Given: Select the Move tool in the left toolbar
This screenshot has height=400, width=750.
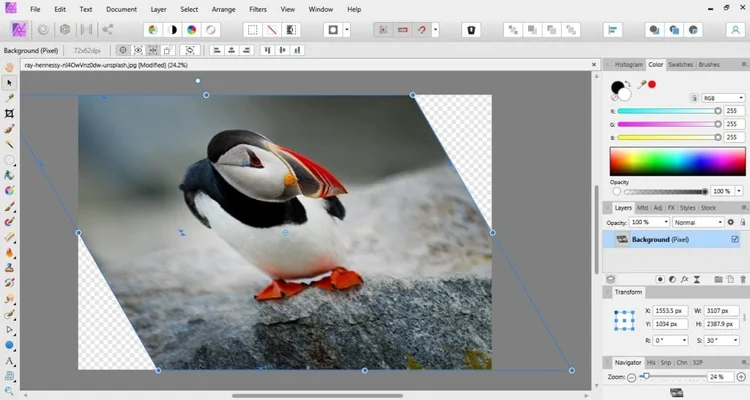Looking at the screenshot, I should (9, 83).
